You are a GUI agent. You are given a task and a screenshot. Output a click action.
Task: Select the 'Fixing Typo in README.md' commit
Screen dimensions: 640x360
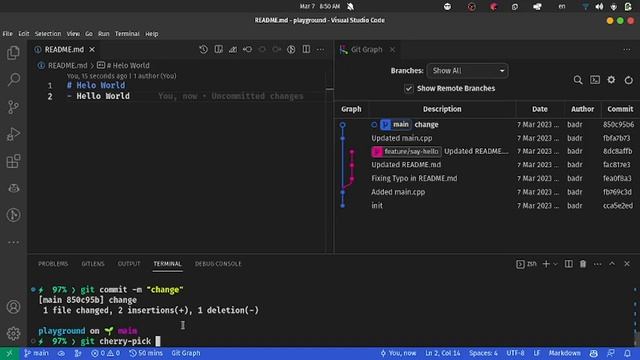click(487, 178)
